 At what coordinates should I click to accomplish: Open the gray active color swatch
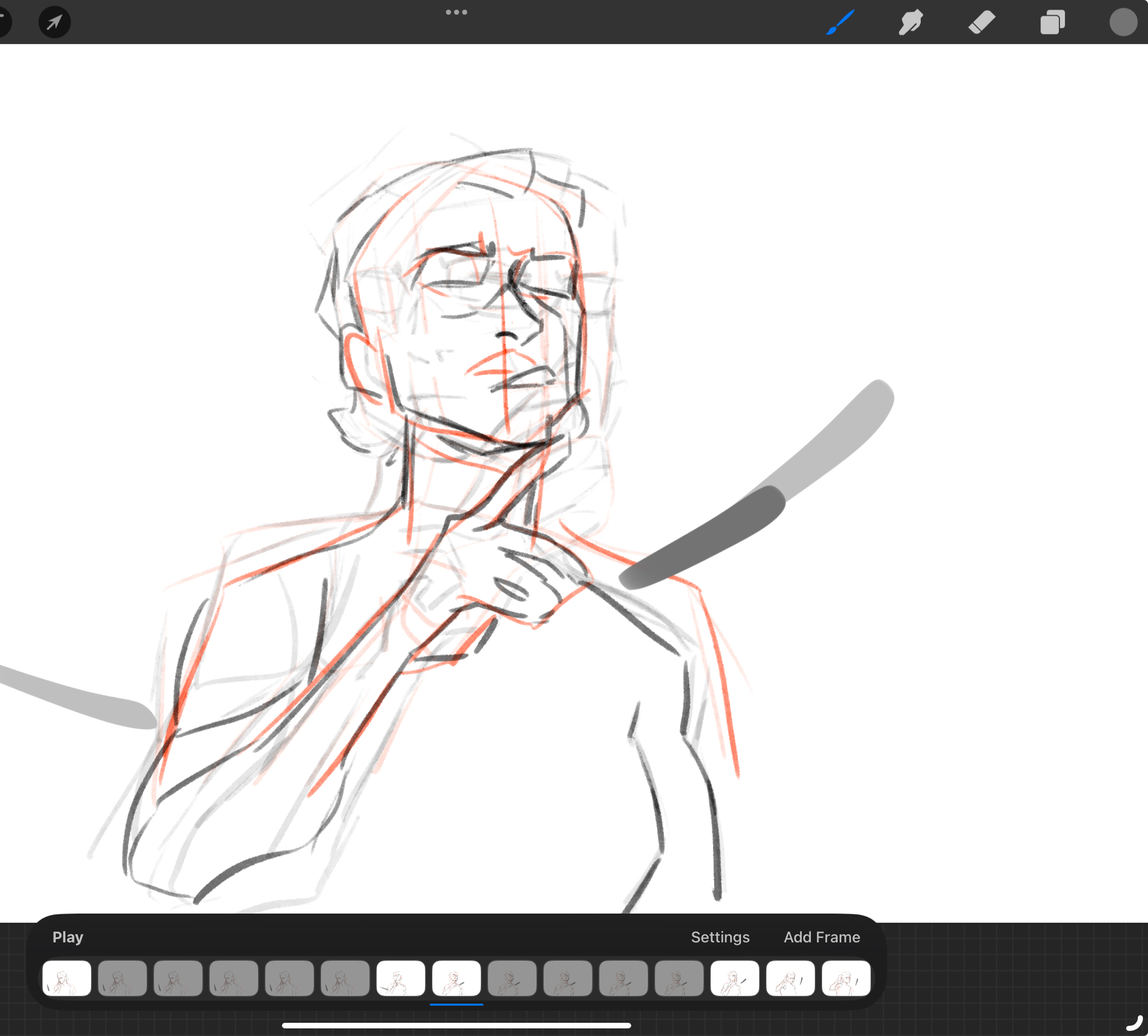pos(1123,22)
